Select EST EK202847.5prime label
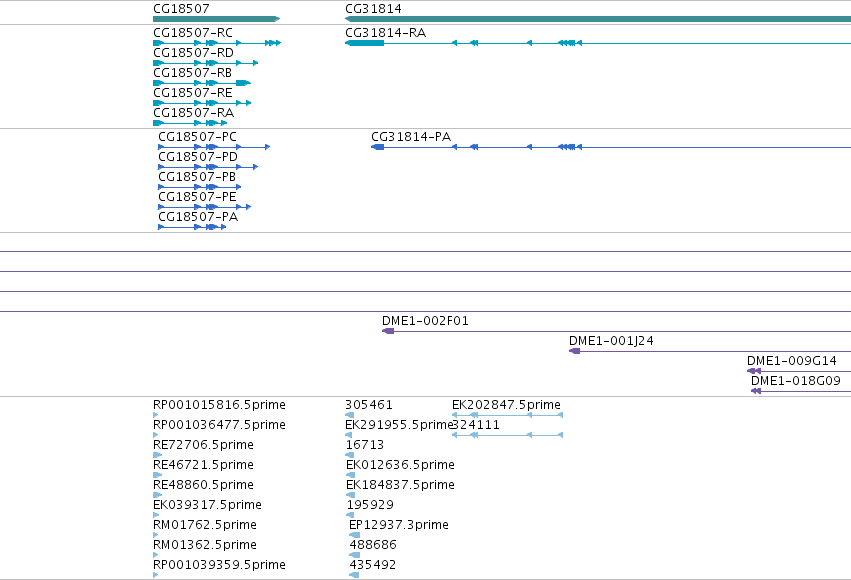 click(506, 405)
